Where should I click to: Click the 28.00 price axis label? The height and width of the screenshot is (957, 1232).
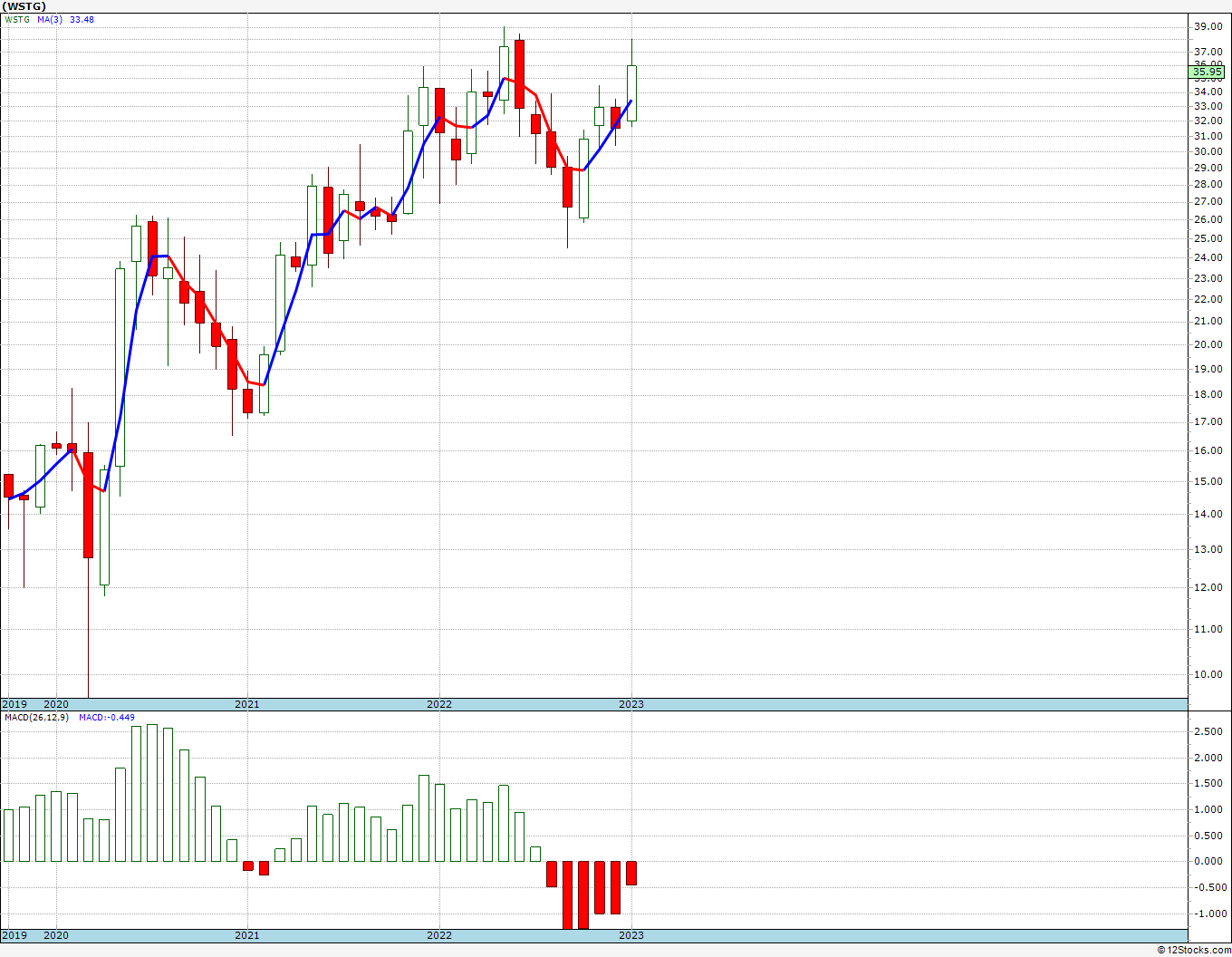pos(1208,185)
